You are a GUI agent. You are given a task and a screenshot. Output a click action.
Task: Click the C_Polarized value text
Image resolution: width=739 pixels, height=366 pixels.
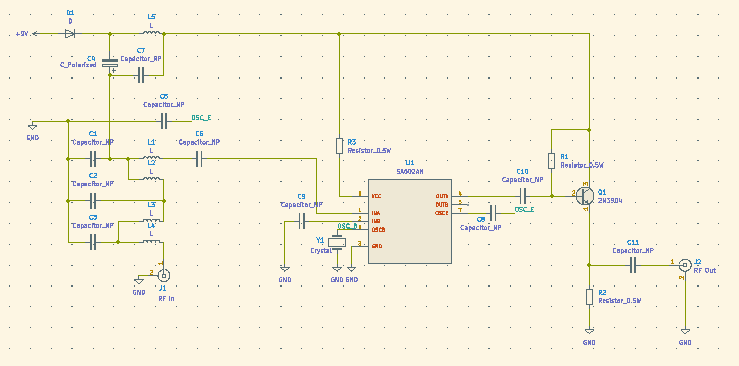(78, 65)
